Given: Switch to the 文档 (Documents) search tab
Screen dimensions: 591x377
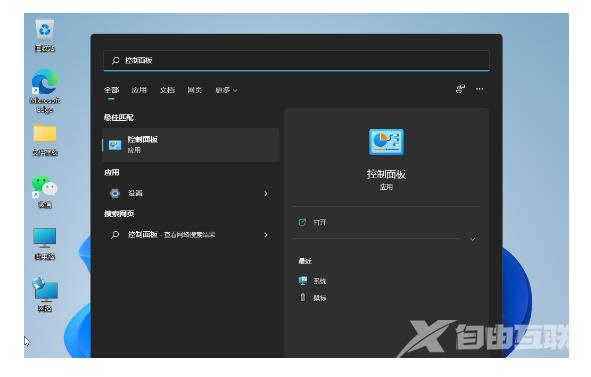Looking at the screenshot, I should pyautogui.click(x=167, y=90).
